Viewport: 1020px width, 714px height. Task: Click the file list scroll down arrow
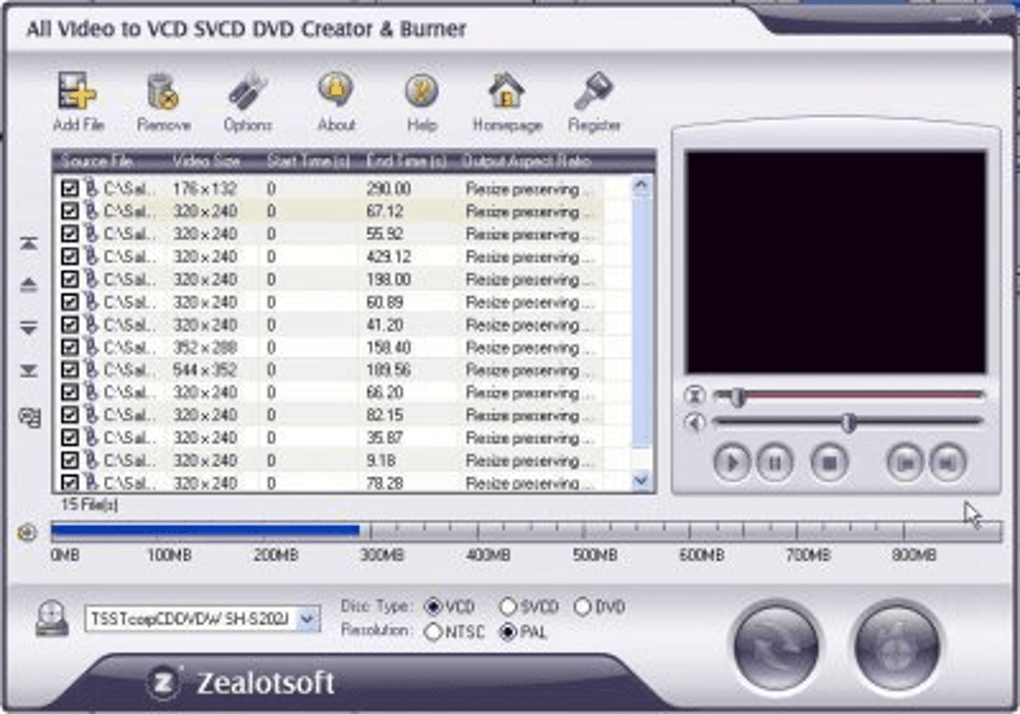click(x=641, y=481)
